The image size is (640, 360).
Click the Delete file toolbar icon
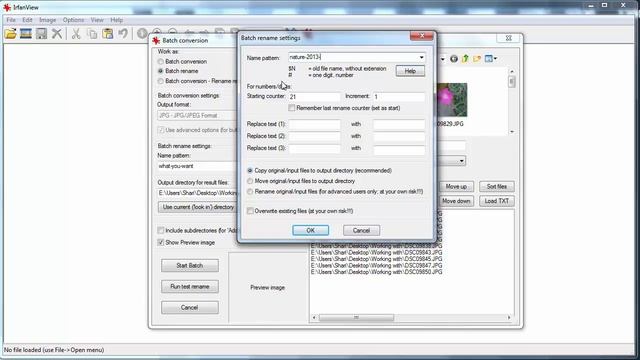(x=57, y=34)
